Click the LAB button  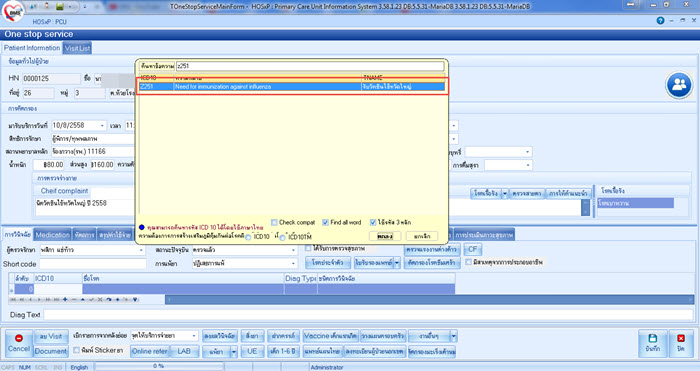[184, 351]
